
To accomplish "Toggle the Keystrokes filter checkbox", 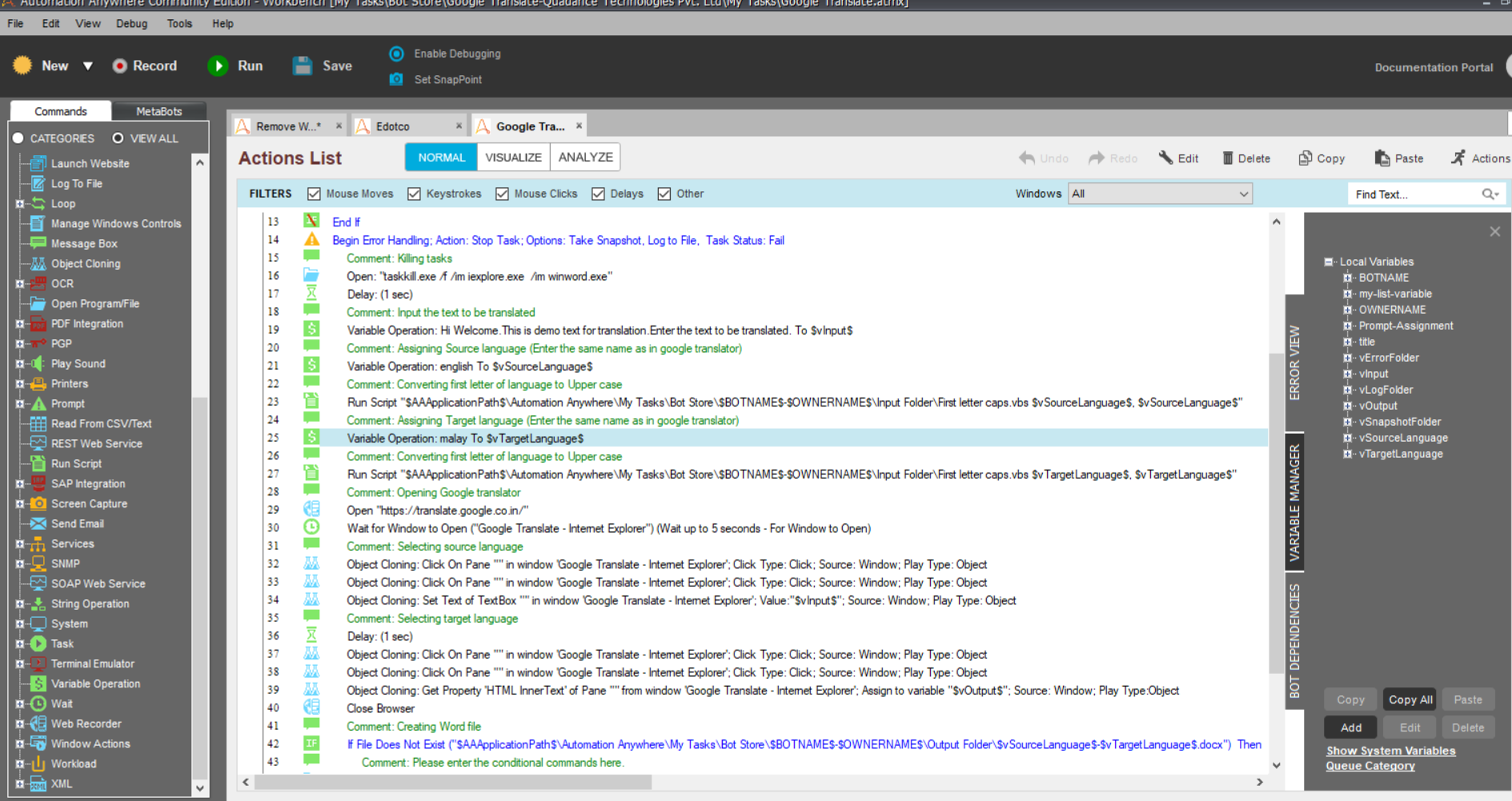I will pos(414,194).
